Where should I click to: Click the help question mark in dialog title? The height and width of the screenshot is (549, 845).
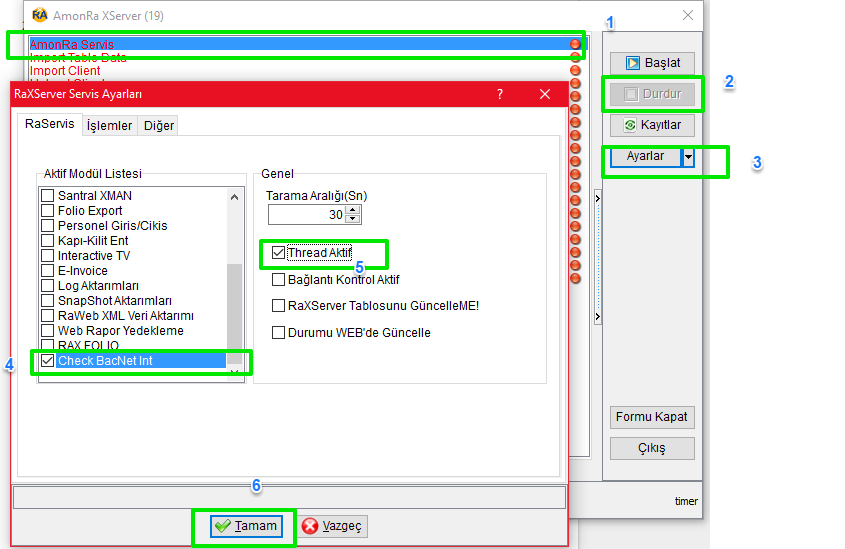pyautogui.click(x=500, y=94)
